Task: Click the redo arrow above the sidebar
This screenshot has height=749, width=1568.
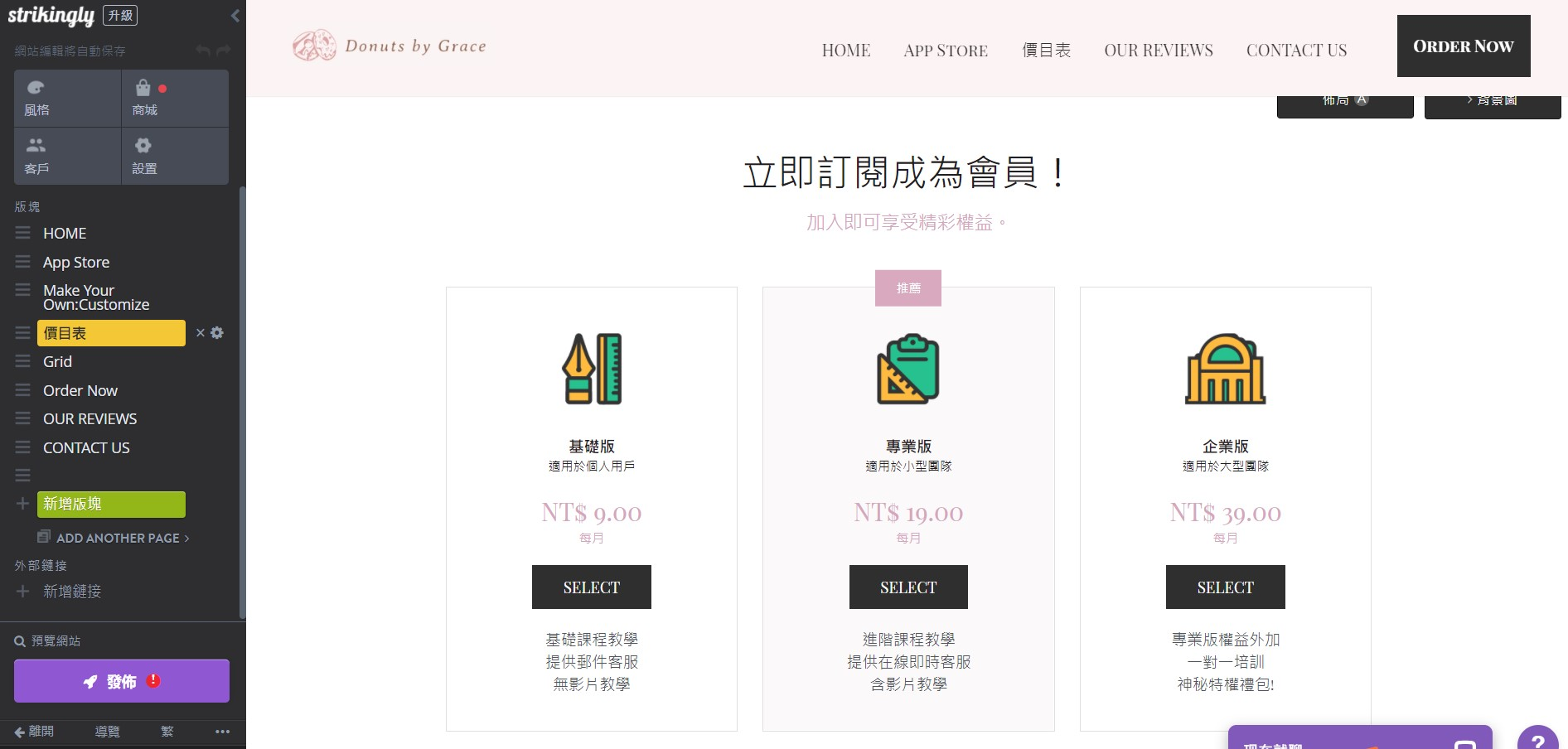Action: click(x=222, y=51)
